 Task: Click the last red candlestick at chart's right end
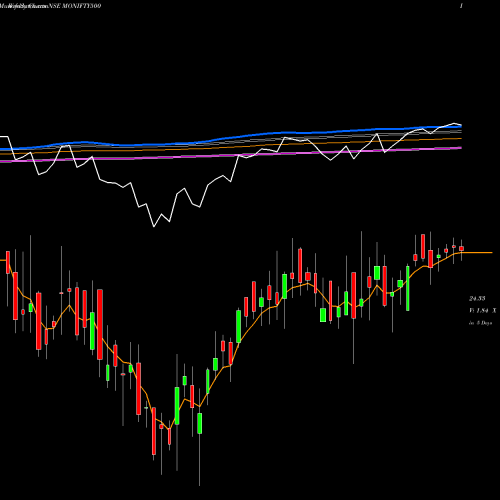tap(461, 248)
